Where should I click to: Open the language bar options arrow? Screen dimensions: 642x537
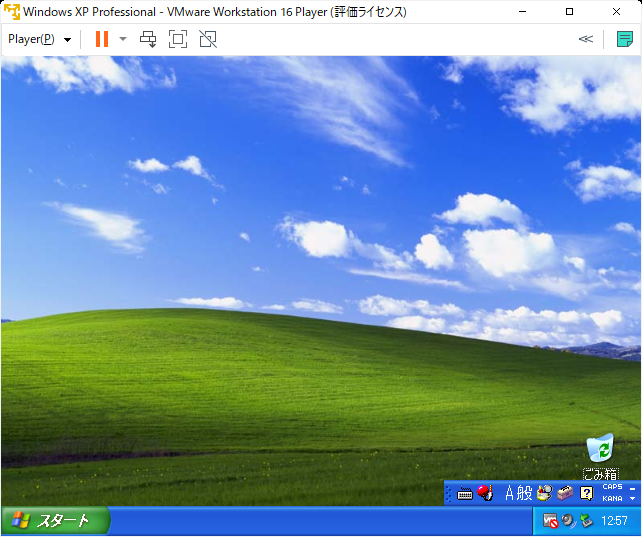point(633,499)
